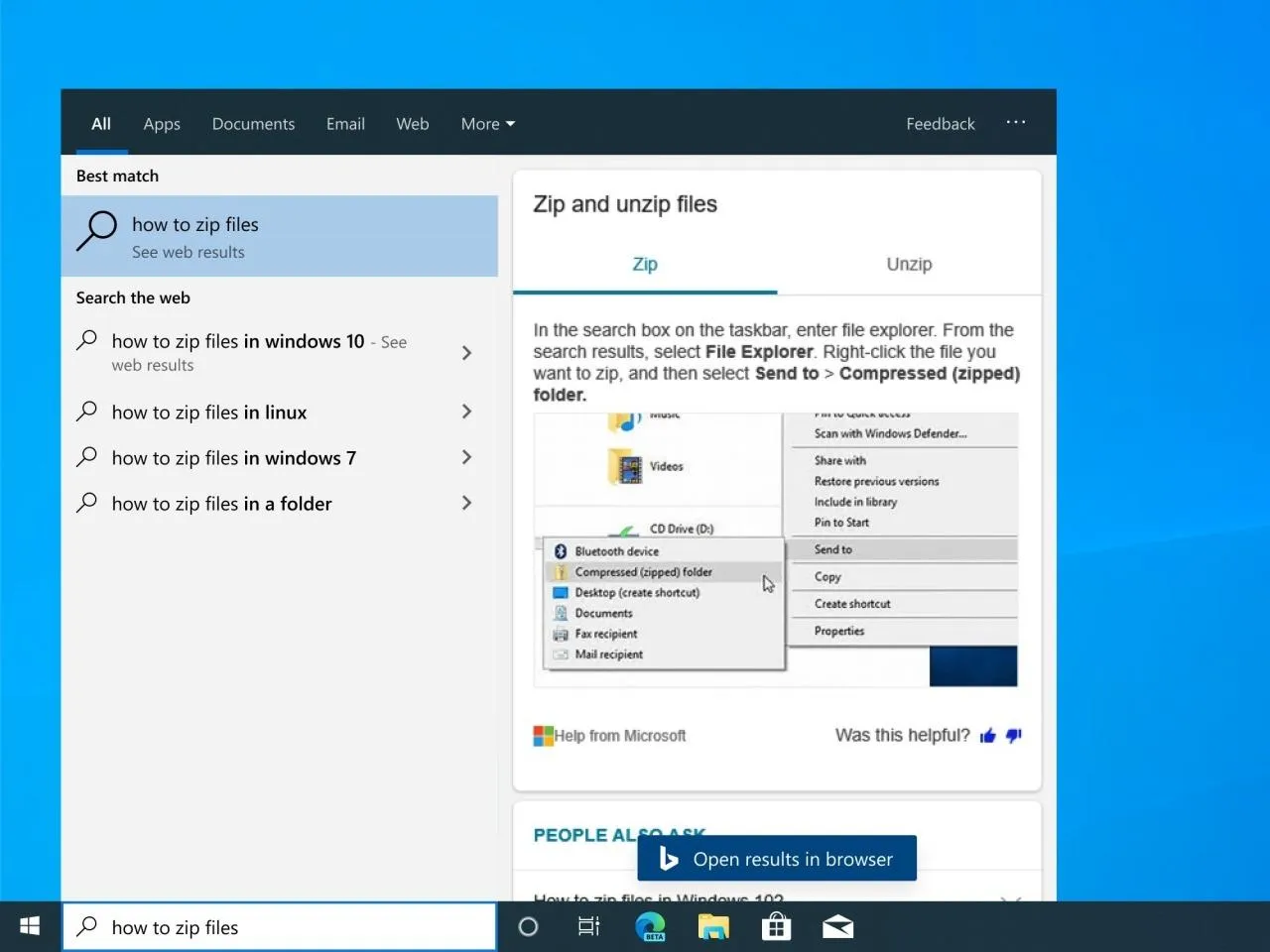Screen dimensions: 1270x952
Task: Open Task View from the taskbar
Action: click(x=588, y=926)
